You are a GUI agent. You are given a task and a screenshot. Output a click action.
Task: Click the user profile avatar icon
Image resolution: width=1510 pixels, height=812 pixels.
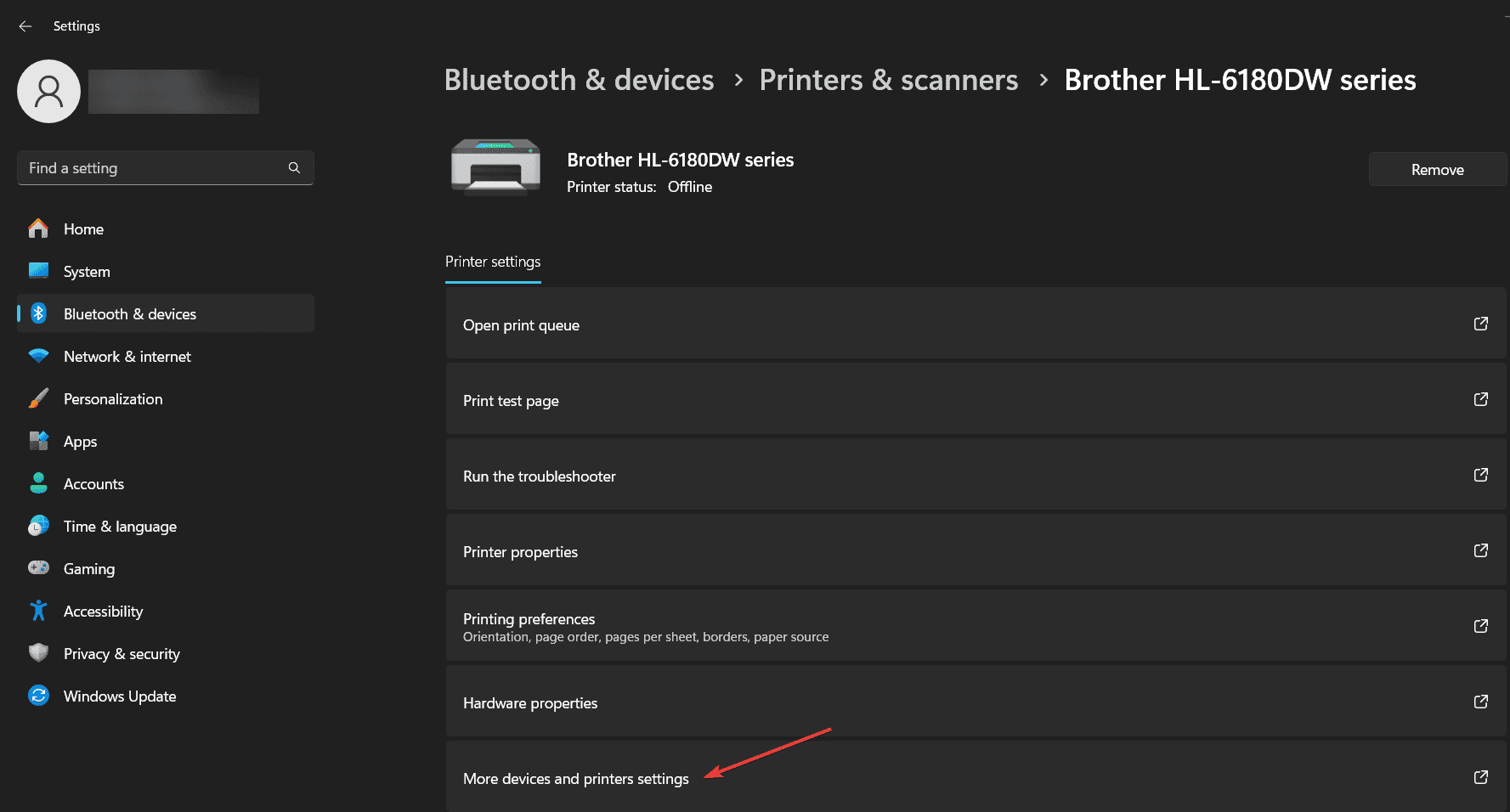click(x=49, y=92)
